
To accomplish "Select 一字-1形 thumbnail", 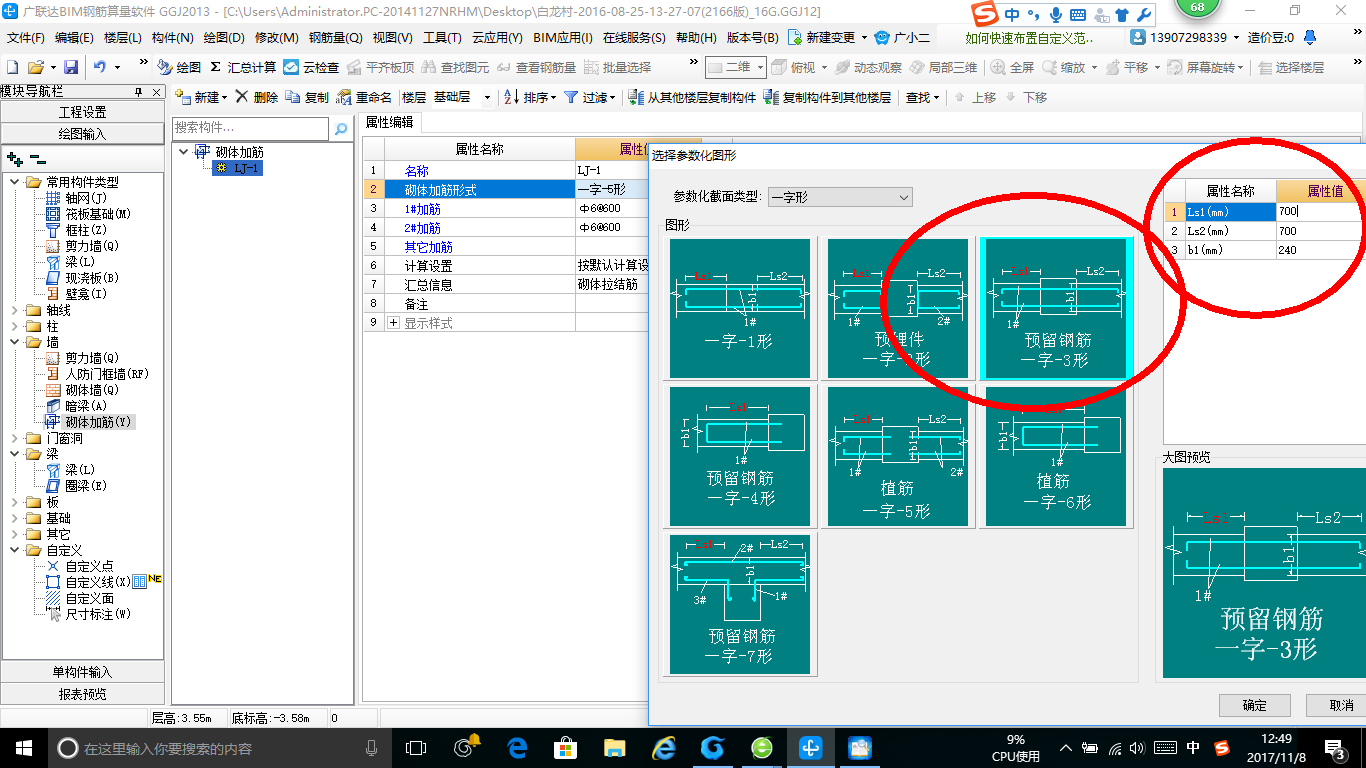I will pyautogui.click(x=739, y=308).
